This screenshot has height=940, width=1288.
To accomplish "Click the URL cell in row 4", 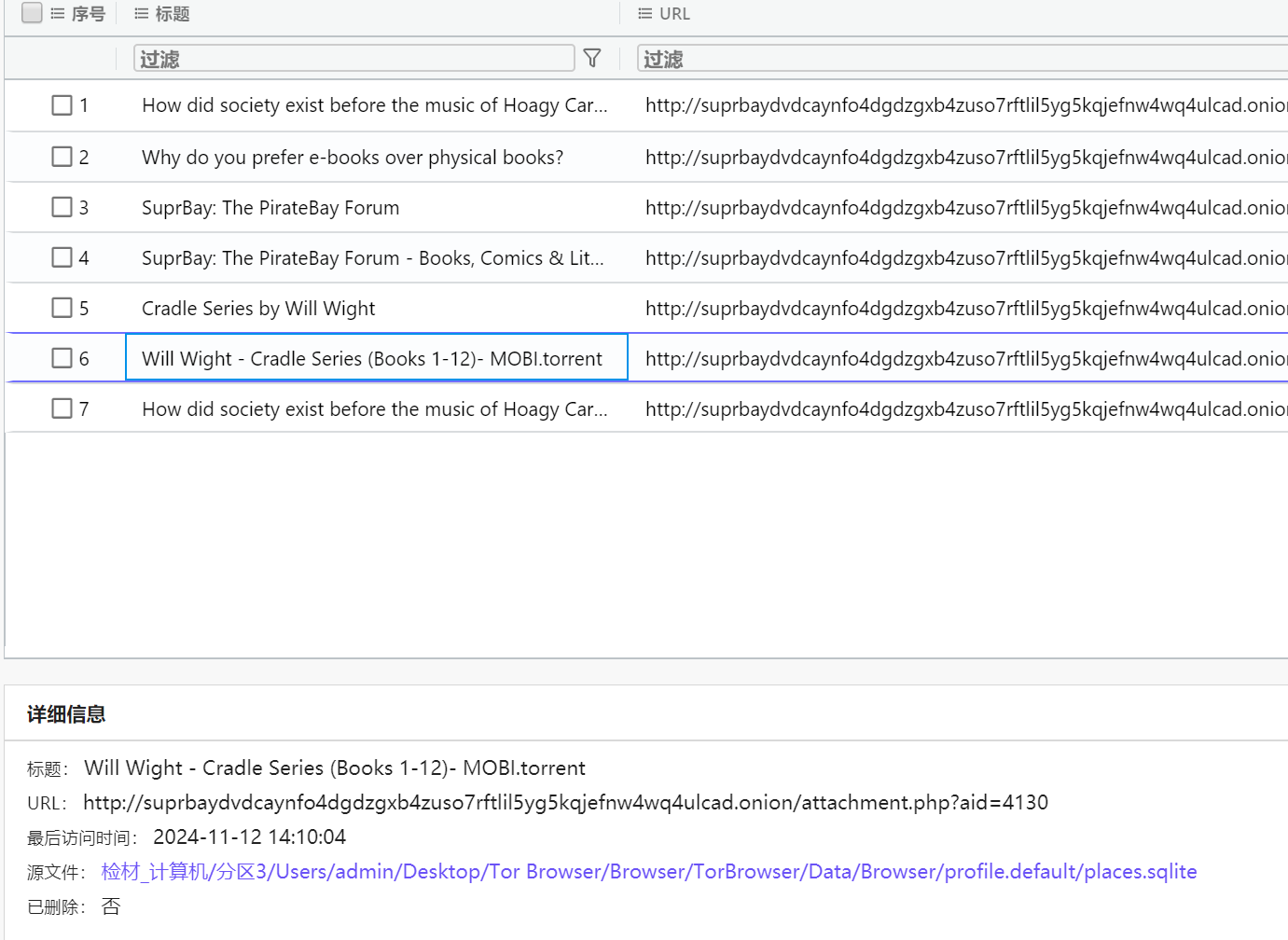I will 966,257.
